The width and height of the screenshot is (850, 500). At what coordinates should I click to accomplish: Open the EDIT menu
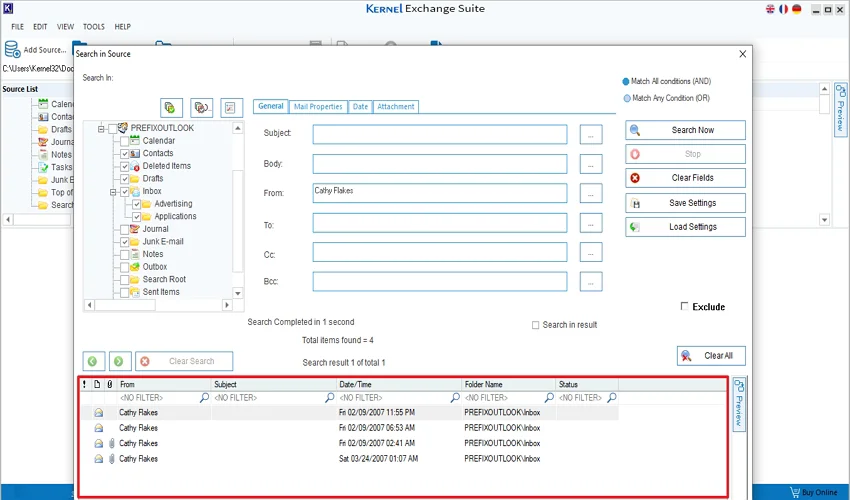point(40,27)
